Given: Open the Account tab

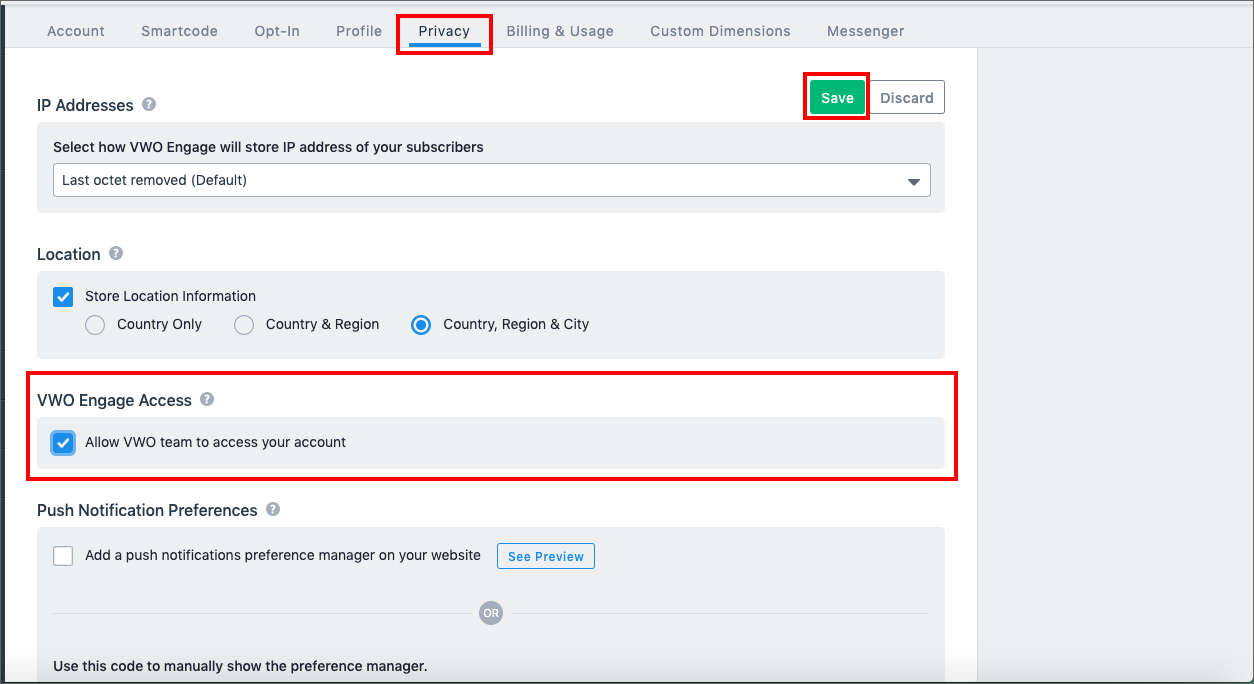Looking at the screenshot, I should pyautogui.click(x=76, y=31).
